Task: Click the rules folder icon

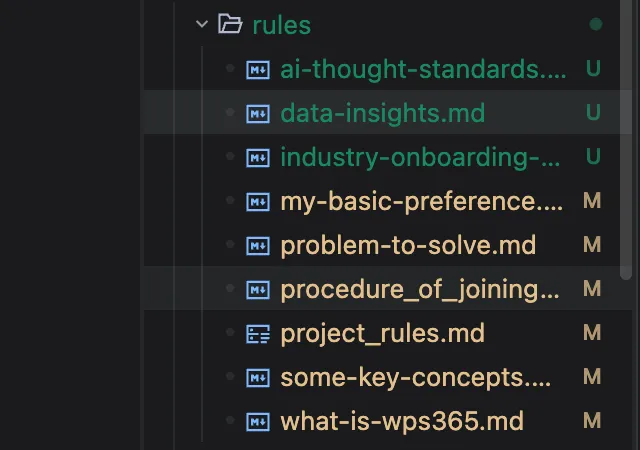Action: [231, 24]
